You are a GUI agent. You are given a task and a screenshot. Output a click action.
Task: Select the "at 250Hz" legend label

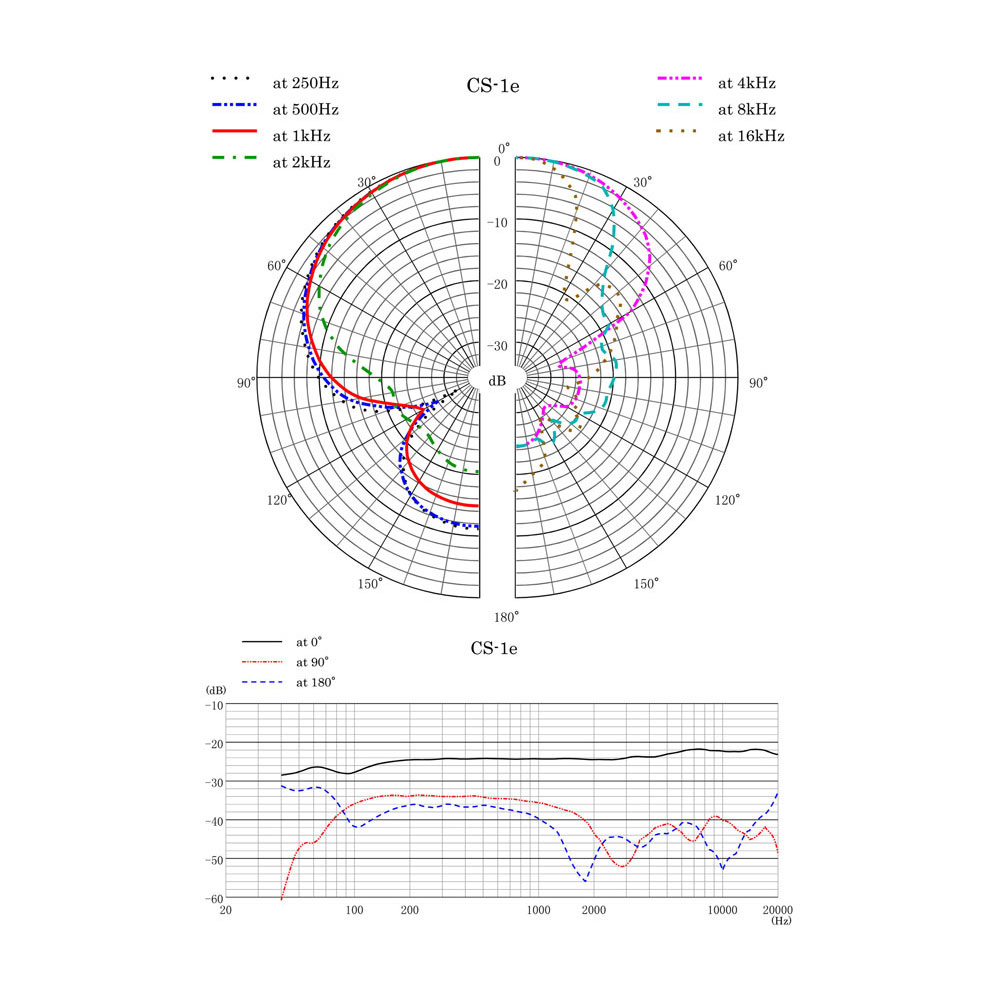coord(312,83)
